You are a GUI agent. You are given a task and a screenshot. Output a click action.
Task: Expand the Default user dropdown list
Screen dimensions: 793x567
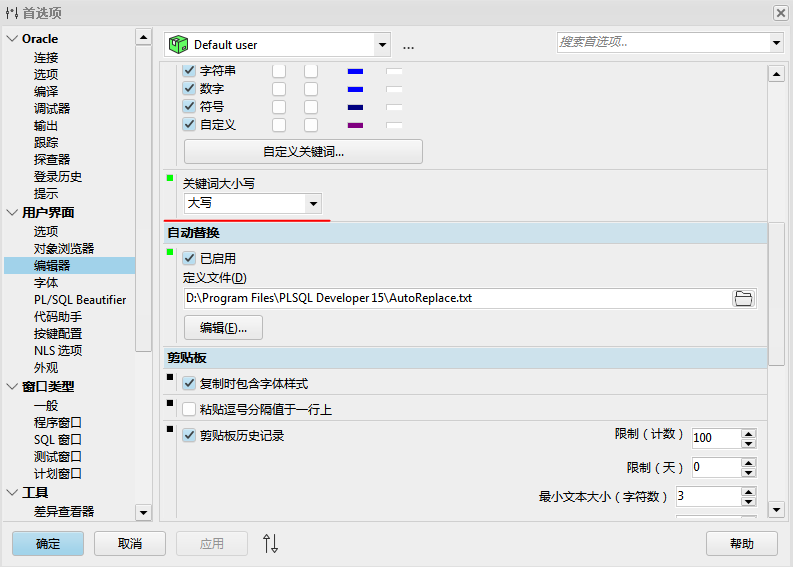(x=381, y=44)
